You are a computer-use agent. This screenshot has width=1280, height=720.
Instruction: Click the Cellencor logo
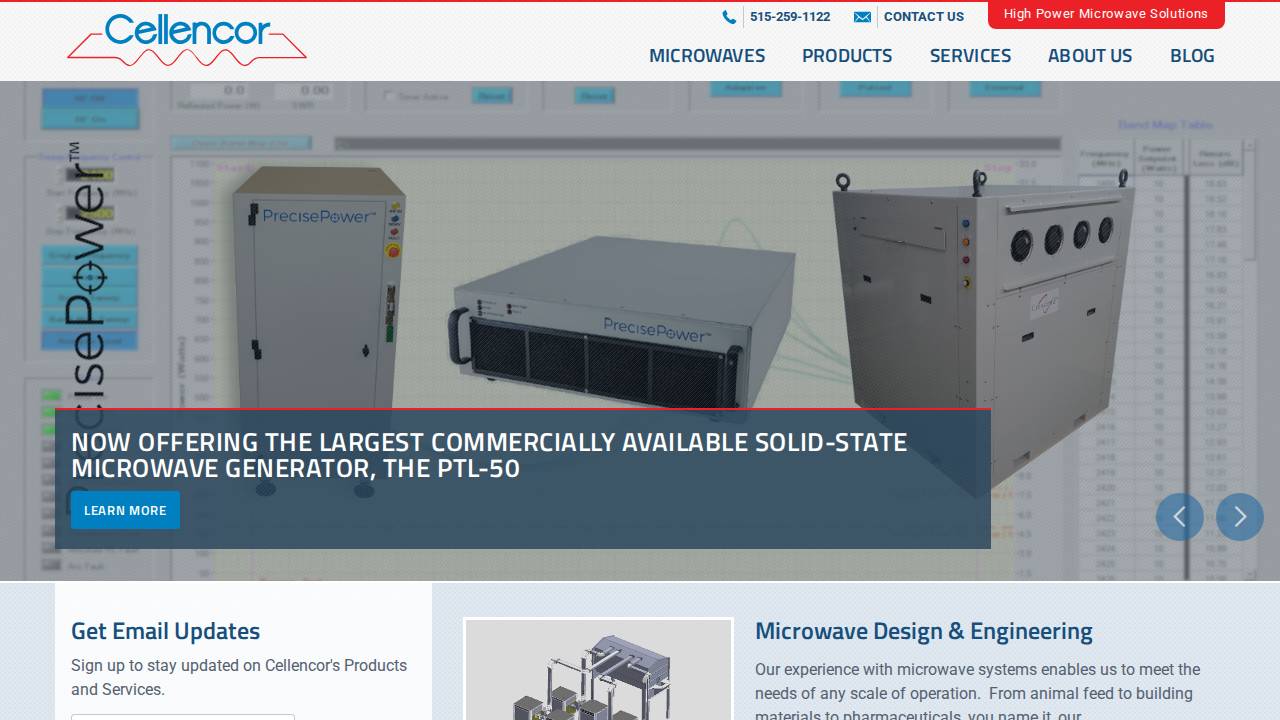point(186,40)
